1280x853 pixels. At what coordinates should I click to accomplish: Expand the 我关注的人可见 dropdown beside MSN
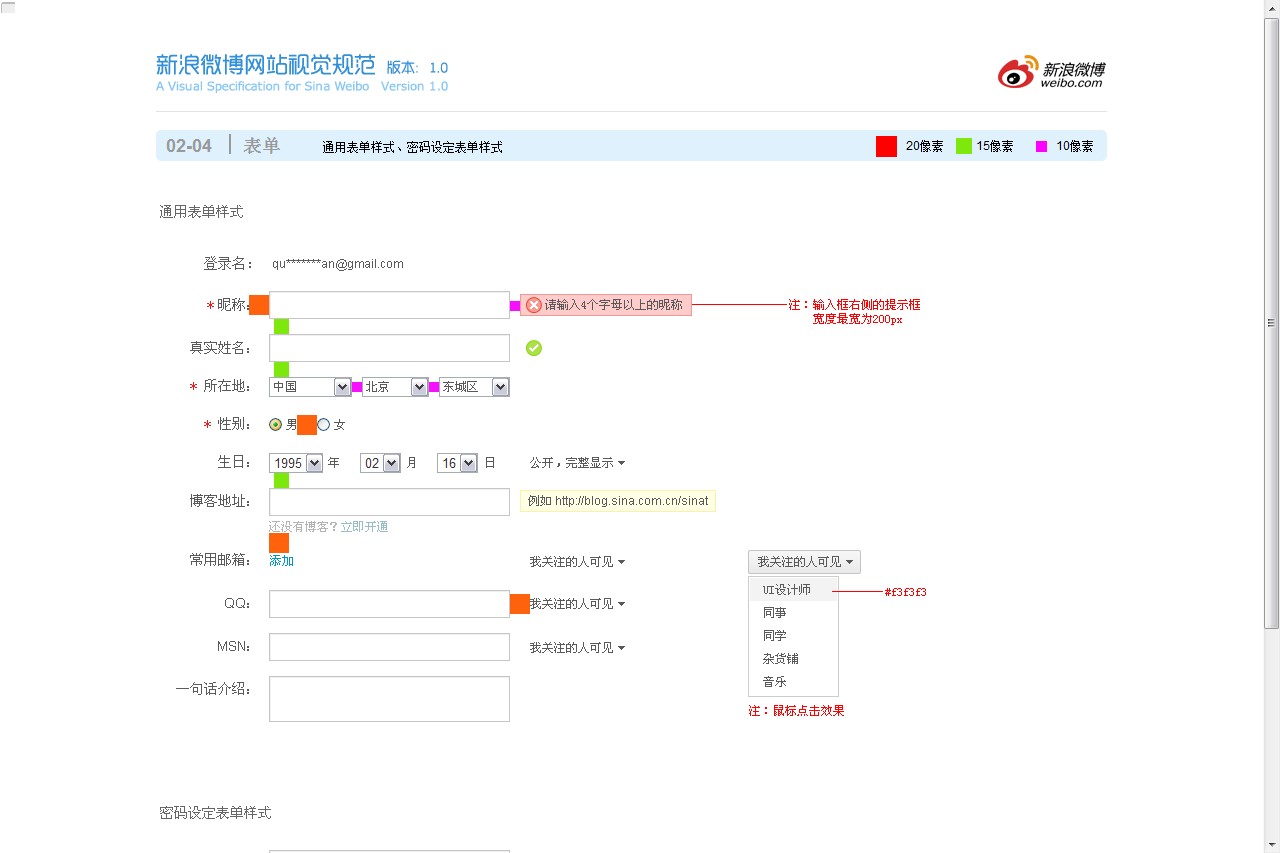point(577,648)
